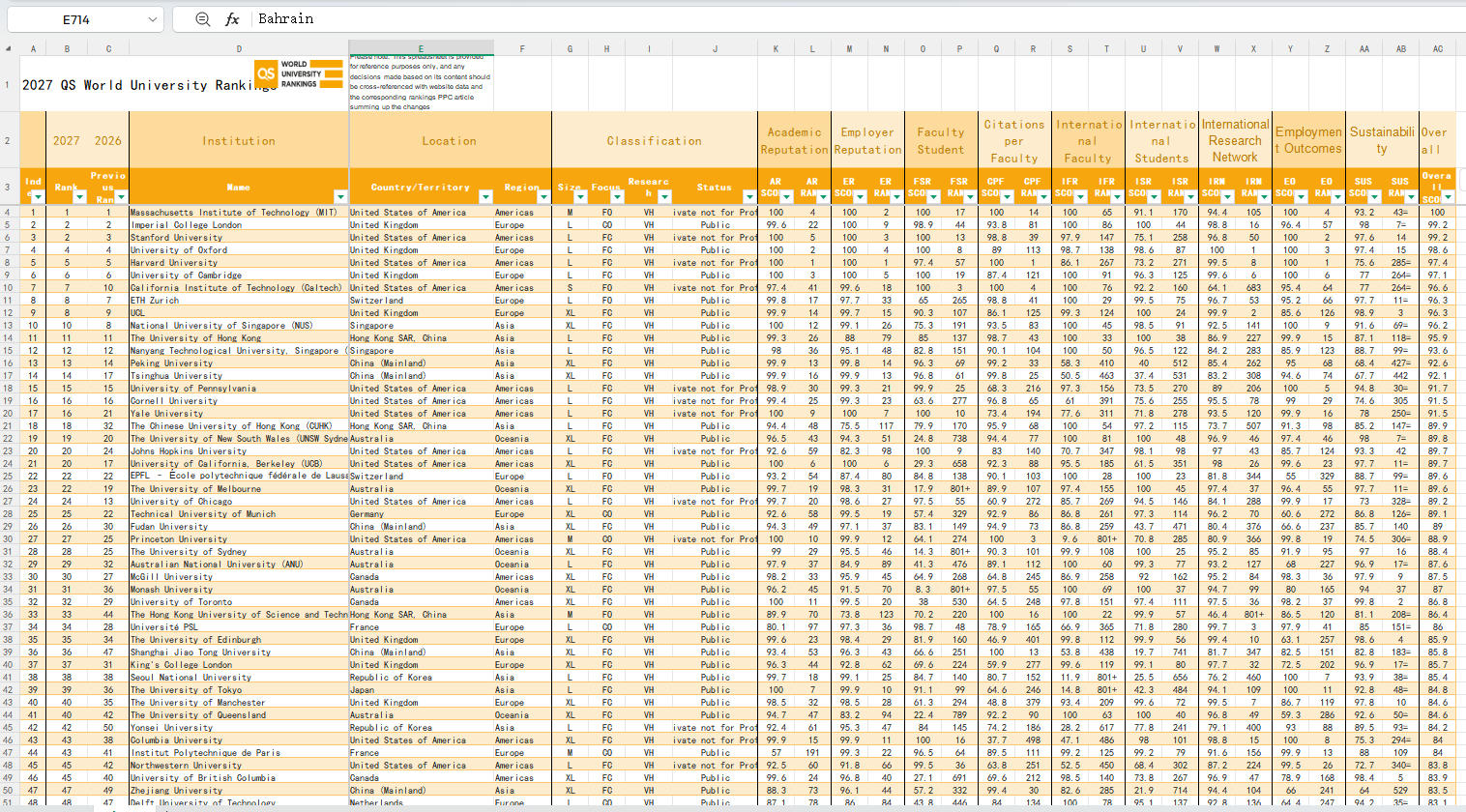This screenshot has height=812, width=1466.
Task: Click the QS World University Rankings logo
Action: [299, 75]
